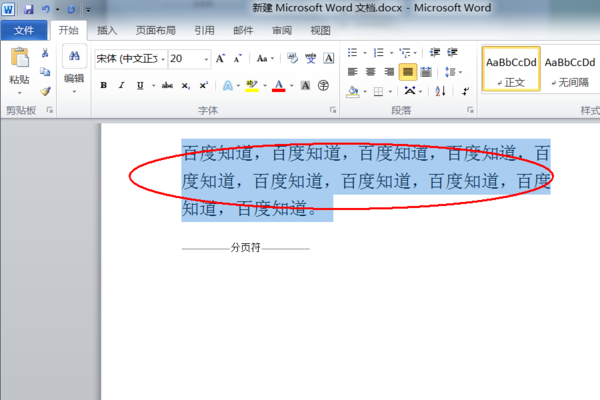The height and width of the screenshot is (400, 600).
Task: Switch to the 开始 tab
Action: tap(68, 30)
